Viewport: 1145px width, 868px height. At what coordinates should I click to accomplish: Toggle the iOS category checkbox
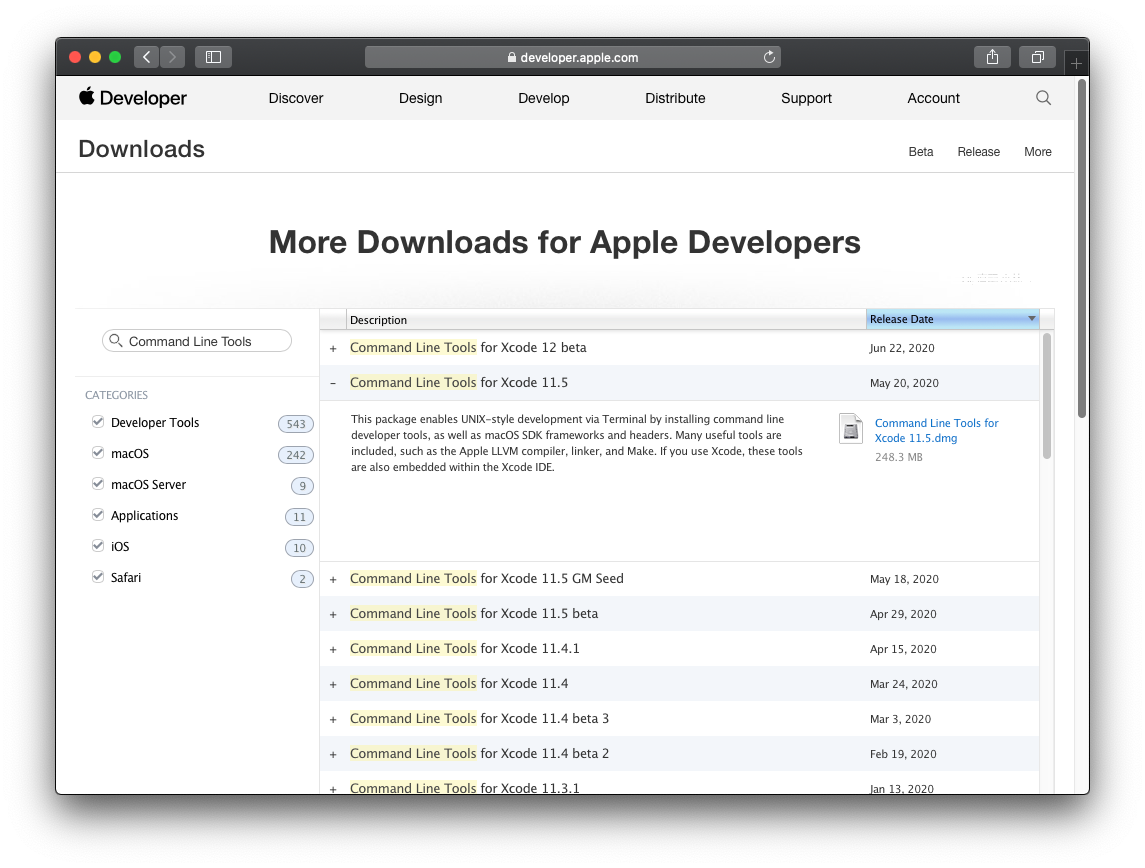[x=98, y=545]
